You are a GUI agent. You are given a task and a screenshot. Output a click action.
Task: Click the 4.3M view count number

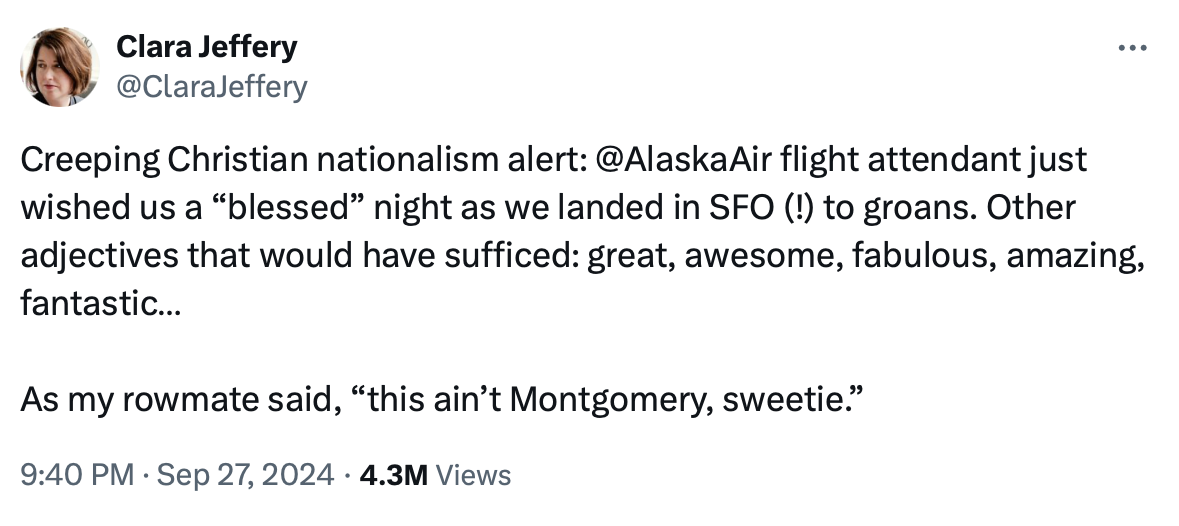point(393,474)
